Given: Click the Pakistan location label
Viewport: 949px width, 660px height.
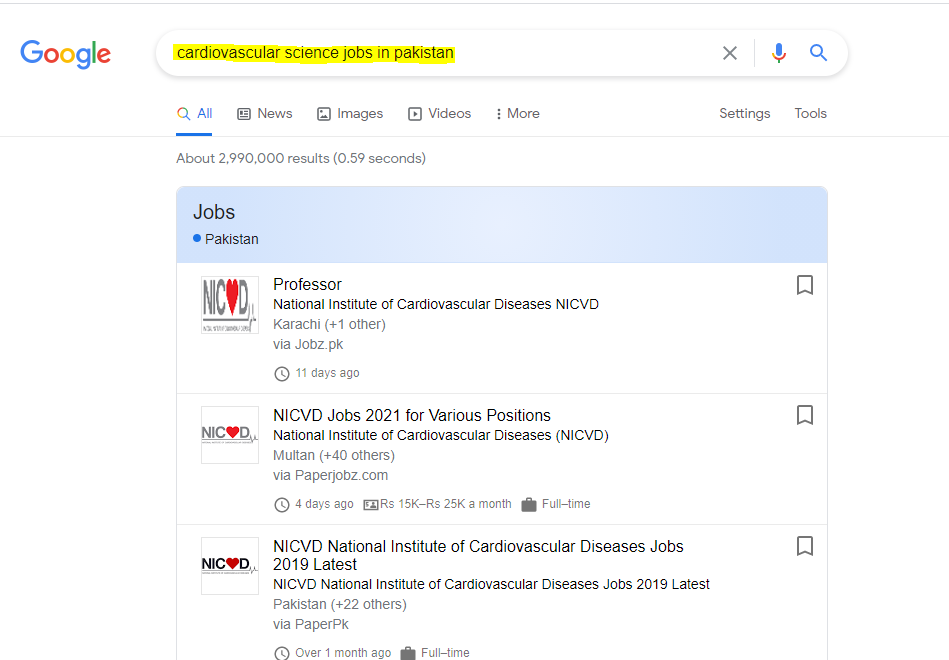Looking at the screenshot, I should (x=231, y=239).
